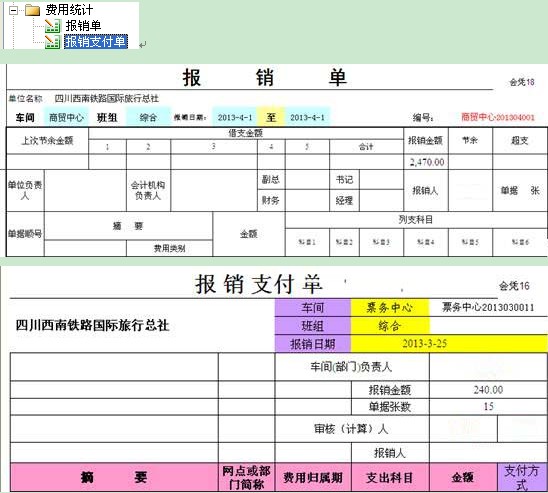Select the 报销支付单 tree item
This screenshot has height=493, width=548.
[x=95, y=42]
